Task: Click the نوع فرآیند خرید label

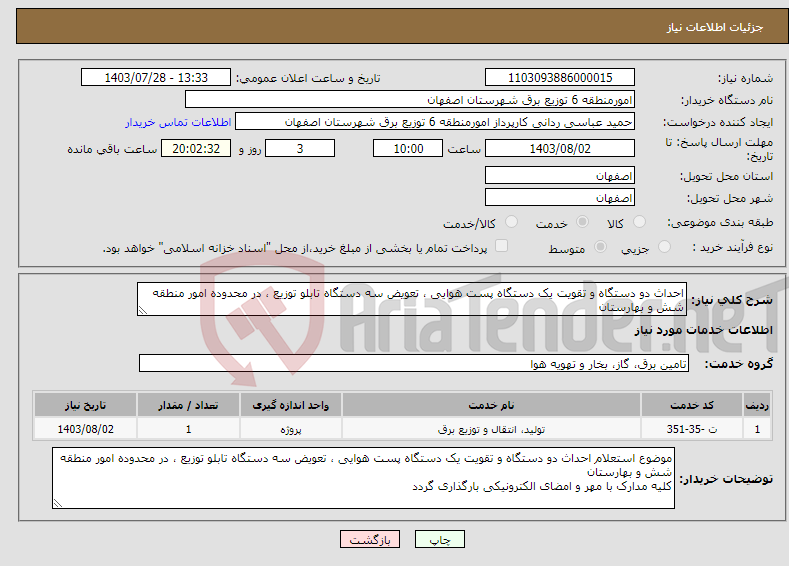Action: pyautogui.click(x=732, y=247)
